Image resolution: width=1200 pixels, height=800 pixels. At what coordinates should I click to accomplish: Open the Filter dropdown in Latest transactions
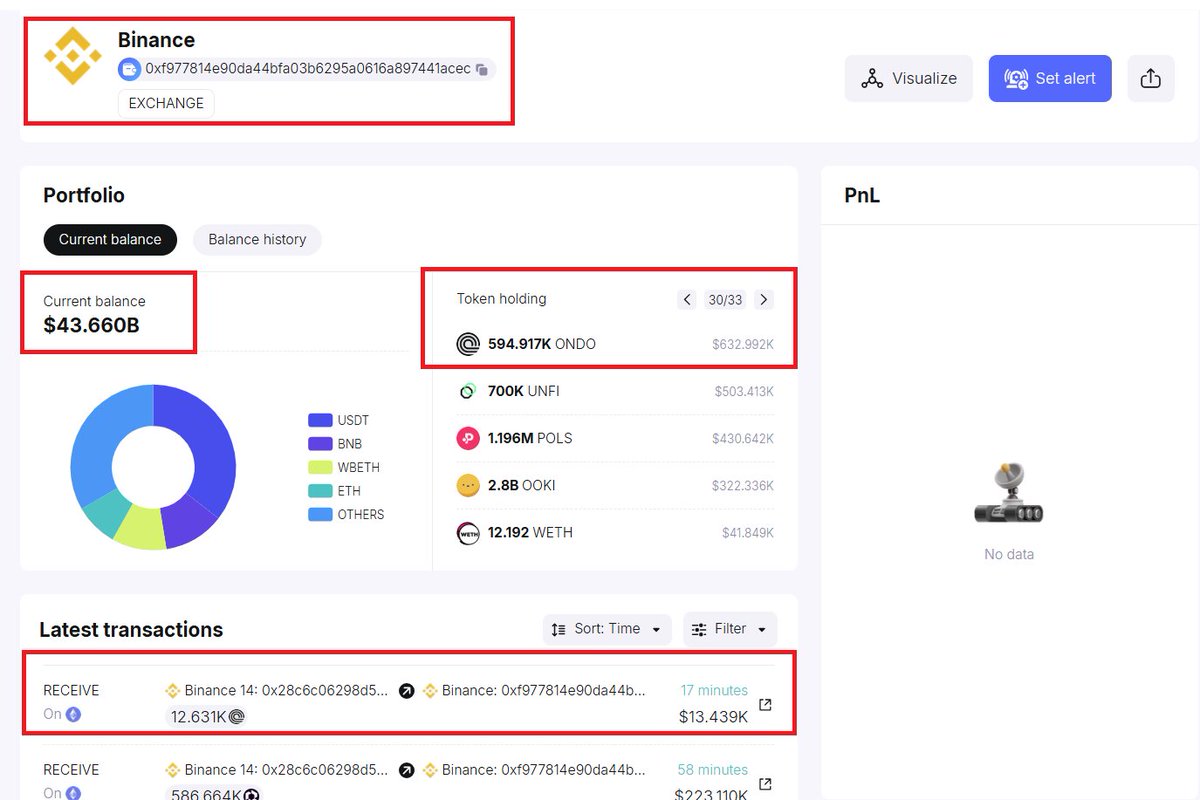click(x=729, y=629)
